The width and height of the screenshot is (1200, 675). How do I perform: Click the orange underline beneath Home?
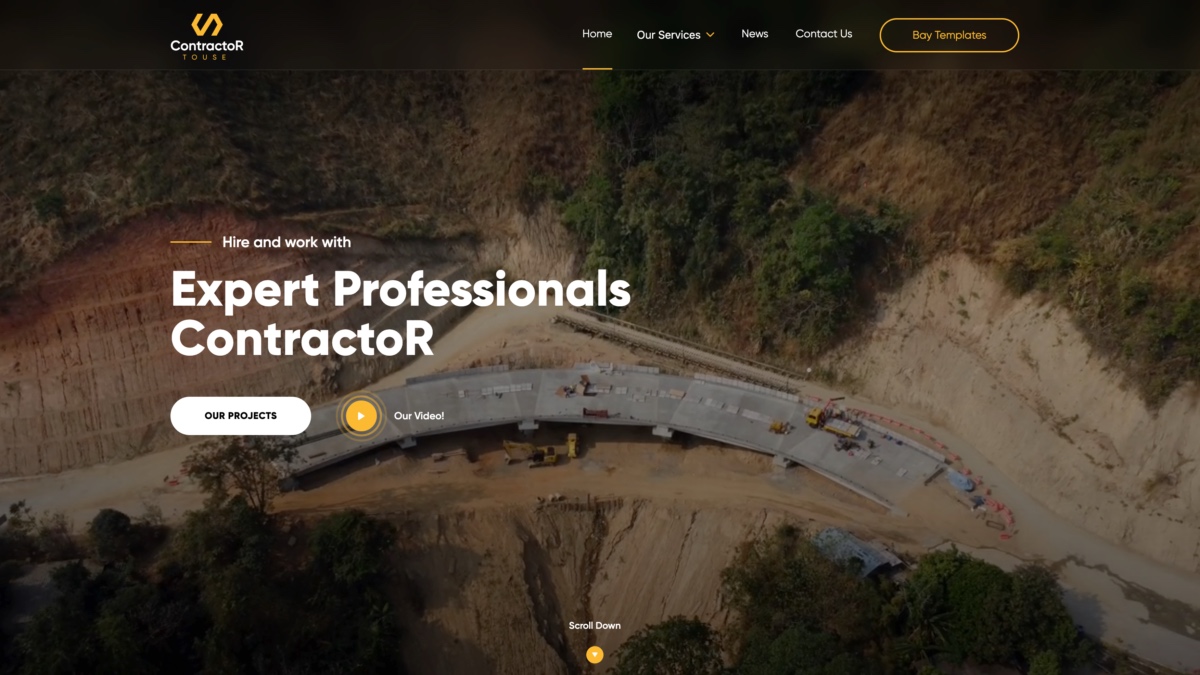(x=597, y=68)
